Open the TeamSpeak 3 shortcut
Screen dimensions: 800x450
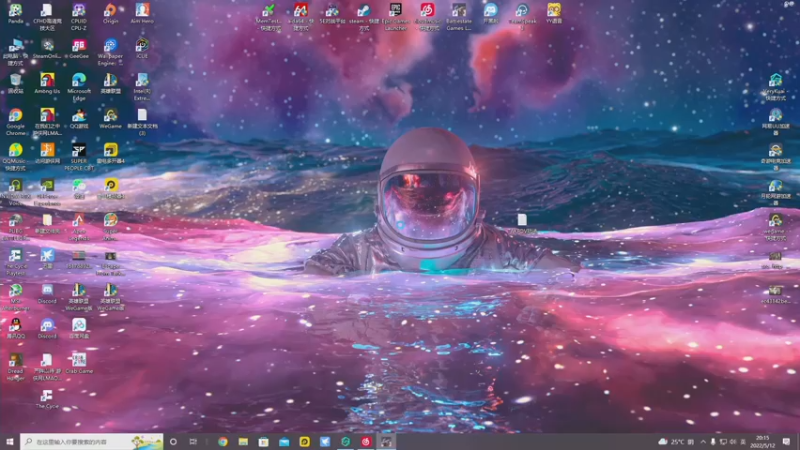coord(522,17)
